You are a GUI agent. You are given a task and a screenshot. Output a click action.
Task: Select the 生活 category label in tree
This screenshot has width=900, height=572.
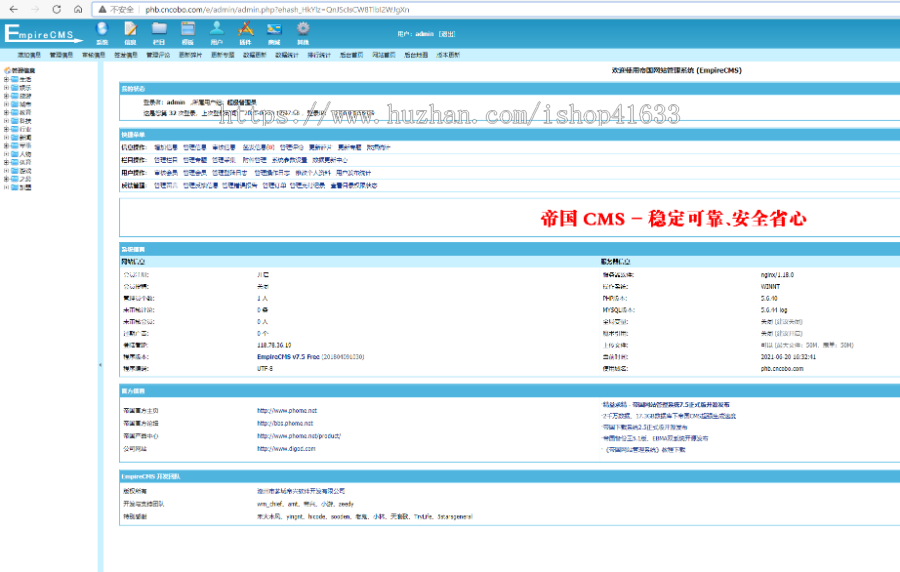[25, 79]
